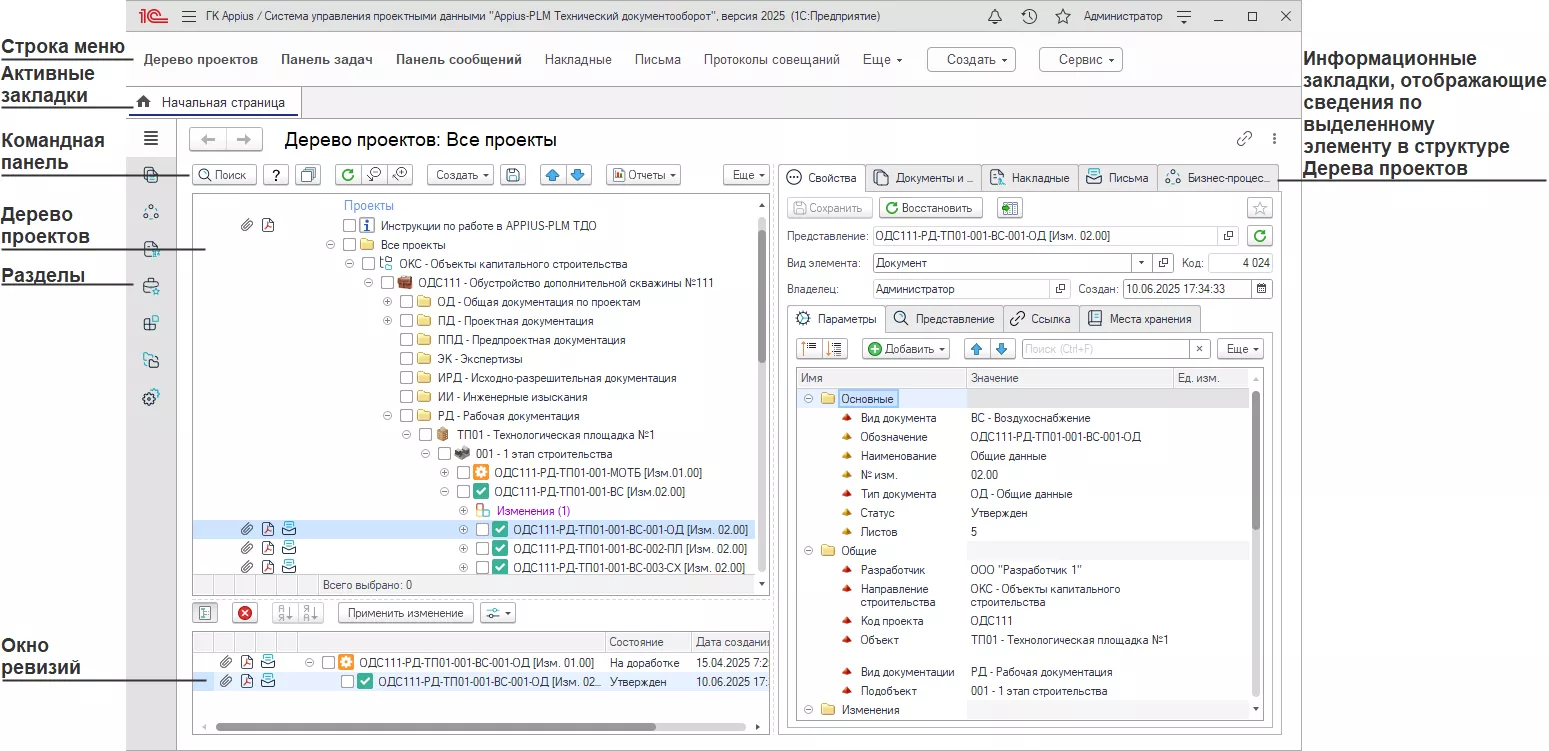The image size is (1549, 751).
Task: Click the PDF icon beside Инструкции по работе row
Action: click(x=268, y=226)
